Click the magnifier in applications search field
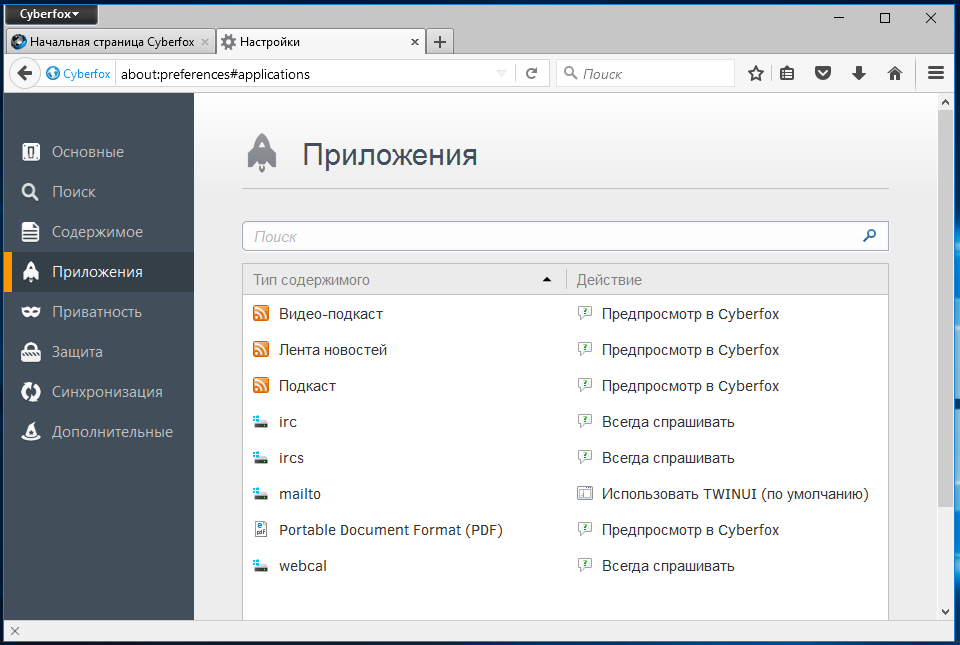This screenshot has height=645, width=960. click(869, 236)
